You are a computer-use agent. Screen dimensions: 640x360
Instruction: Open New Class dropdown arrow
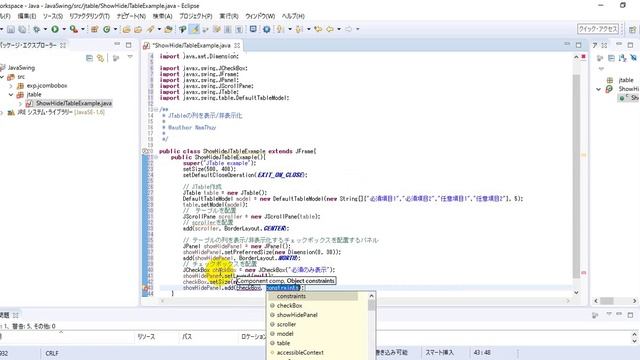(115, 29)
